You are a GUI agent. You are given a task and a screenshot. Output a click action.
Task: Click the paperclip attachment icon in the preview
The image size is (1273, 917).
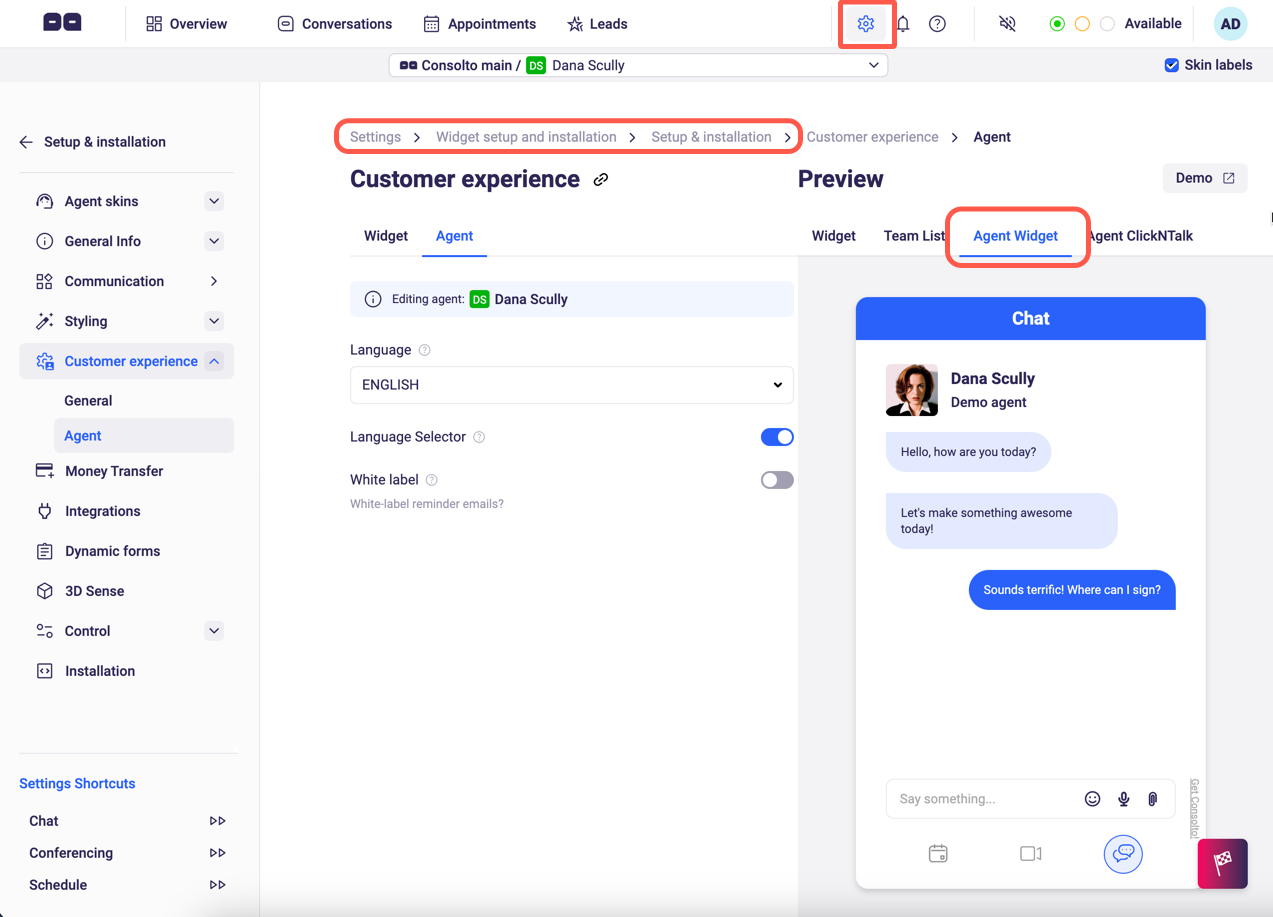[1151, 798]
